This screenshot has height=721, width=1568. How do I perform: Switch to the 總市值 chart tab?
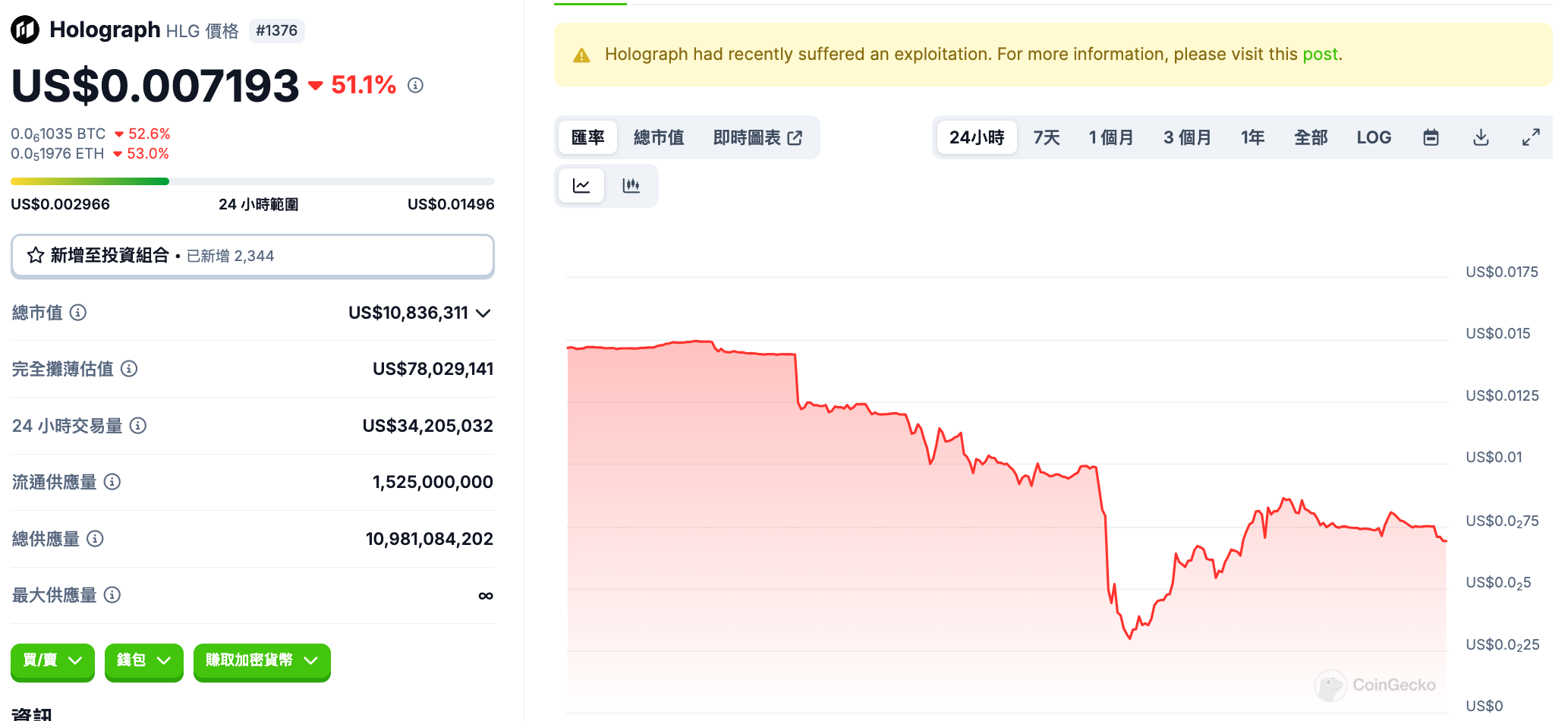659,137
